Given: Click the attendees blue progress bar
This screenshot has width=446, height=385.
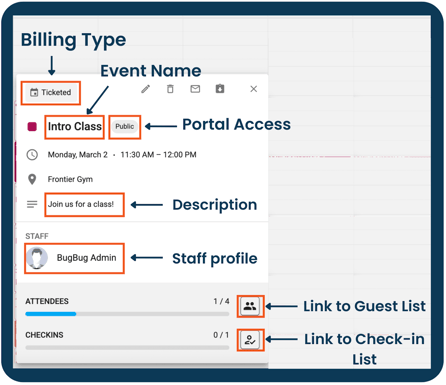Looking at the screenshot, I should click(x=51, y=314).
